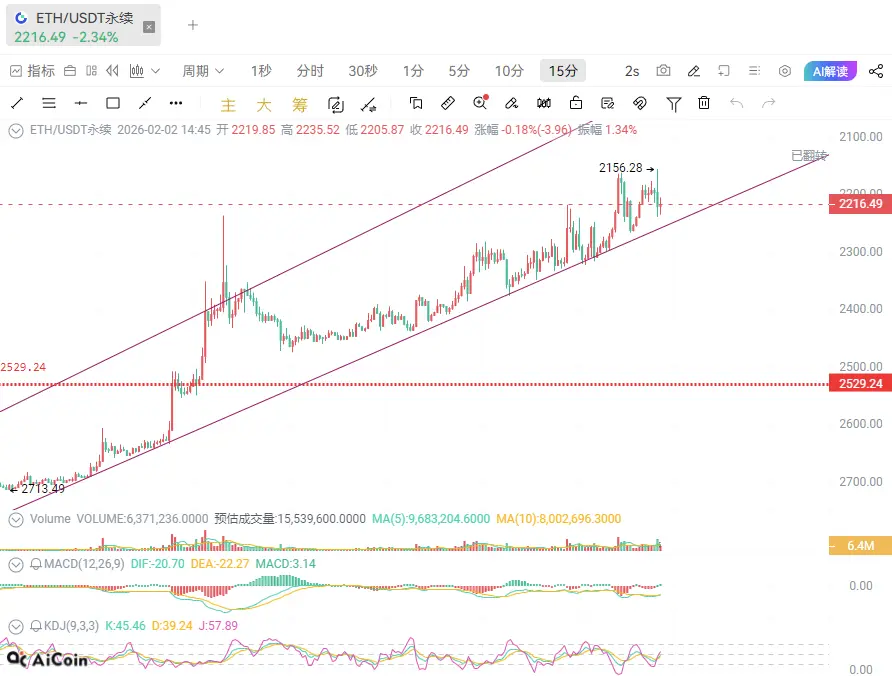Click the brush style icon

coord(511,103)
